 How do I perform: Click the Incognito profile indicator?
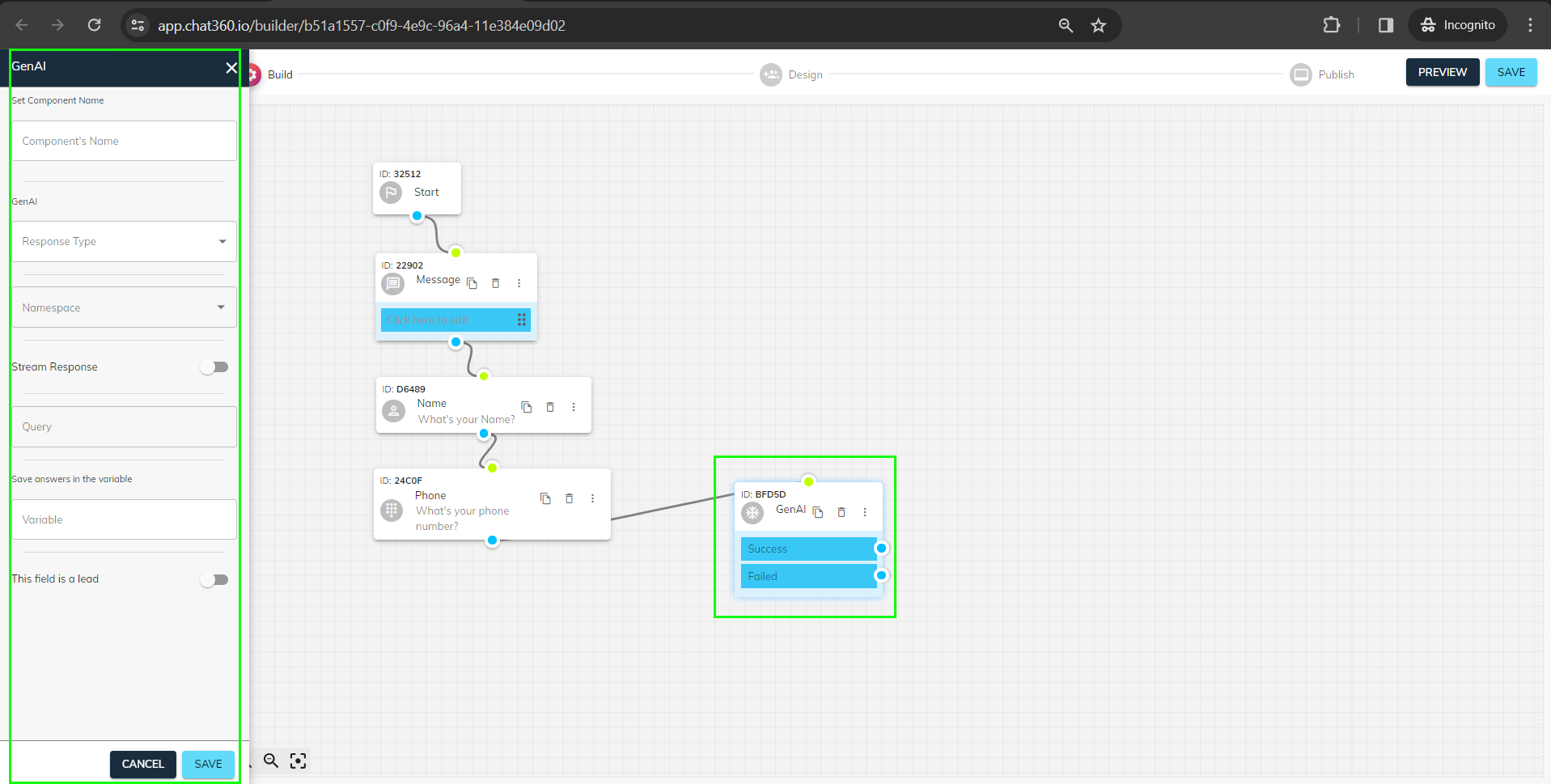point(1458,25)
